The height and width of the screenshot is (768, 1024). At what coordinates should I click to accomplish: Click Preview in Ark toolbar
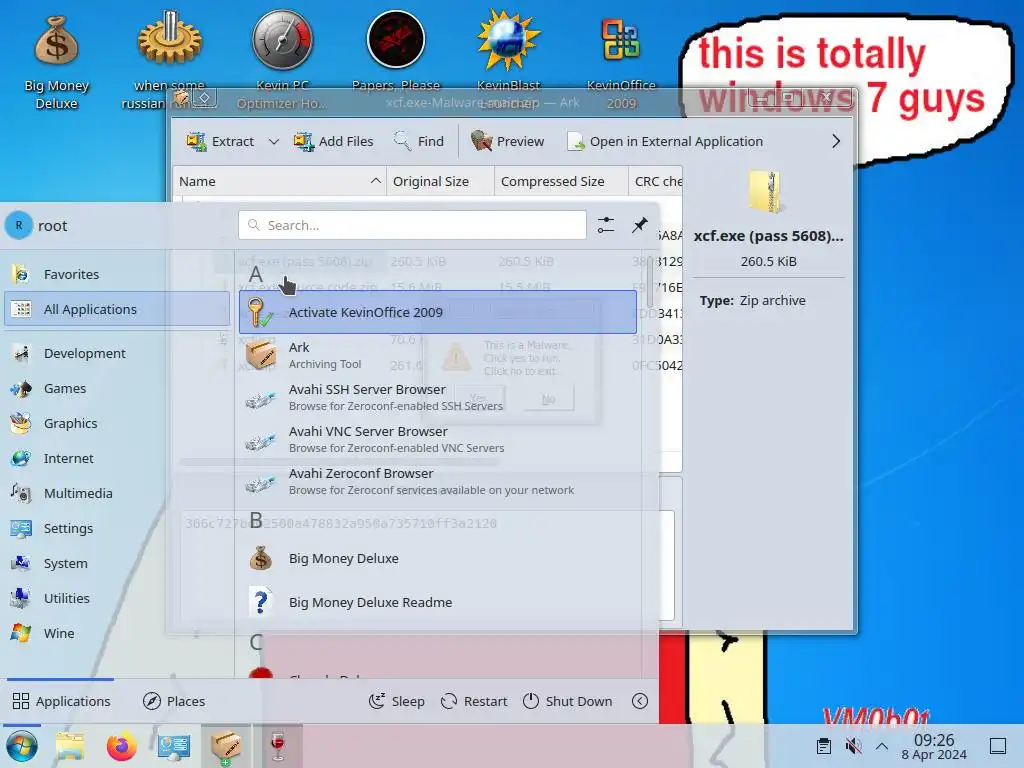pyautogui.click(x=507, y=141)
